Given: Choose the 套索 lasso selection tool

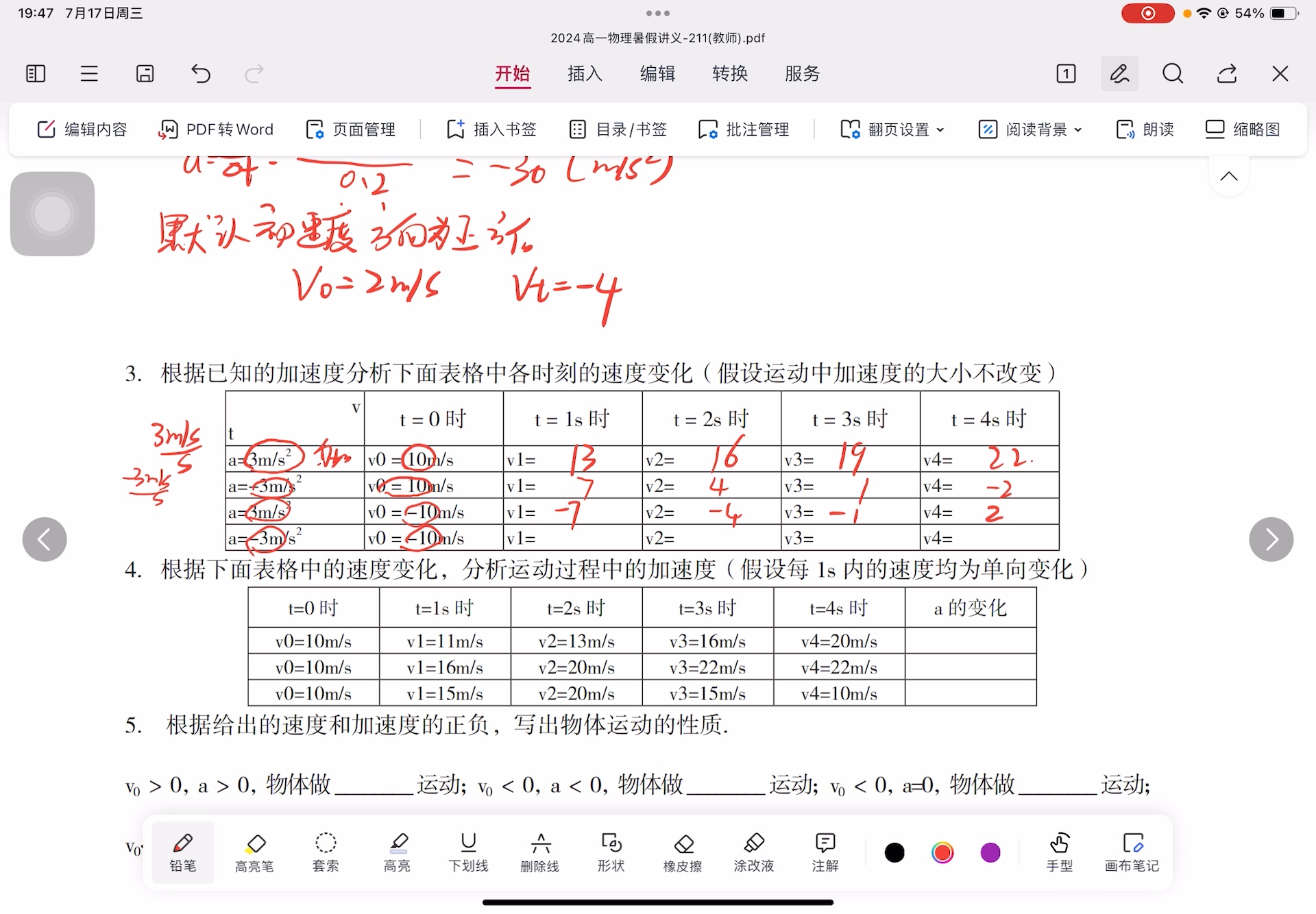Looking at the screenshot, I should click(326, 852).
